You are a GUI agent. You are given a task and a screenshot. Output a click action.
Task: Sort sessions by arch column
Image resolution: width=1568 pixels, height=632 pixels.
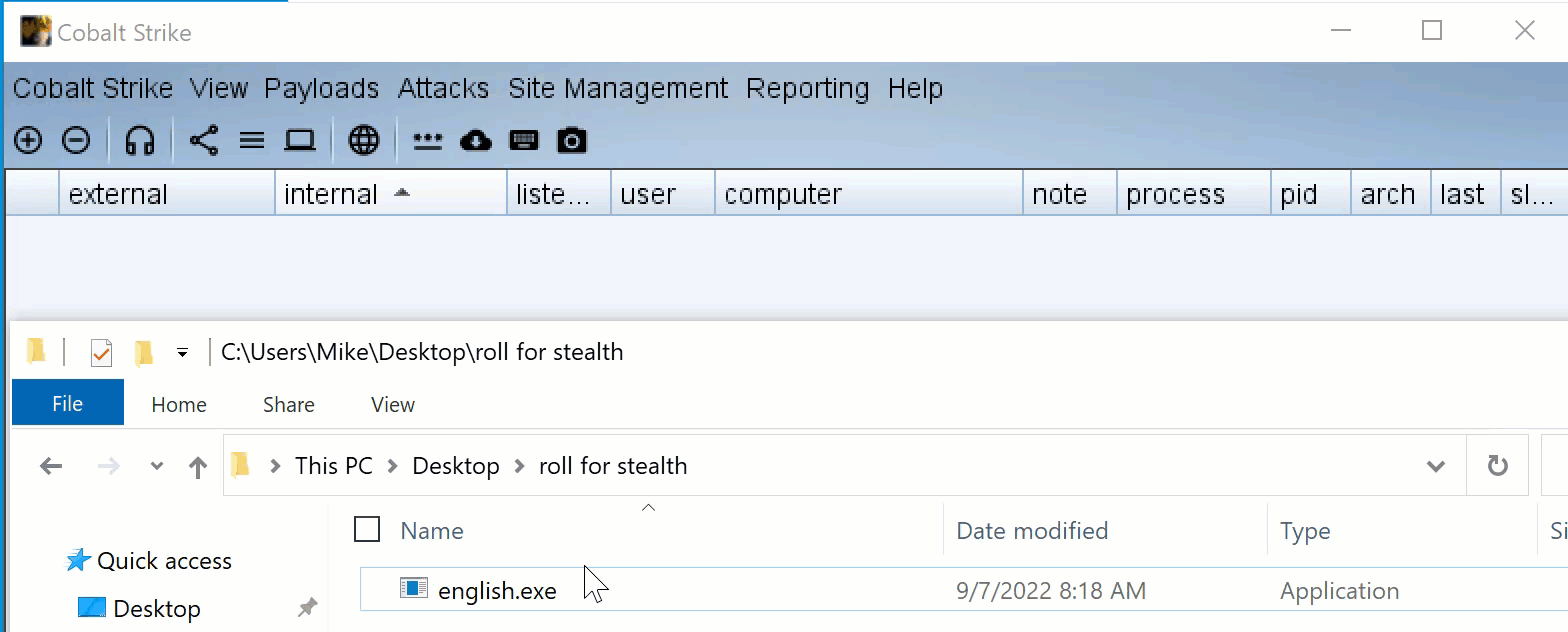(1391, 194)
